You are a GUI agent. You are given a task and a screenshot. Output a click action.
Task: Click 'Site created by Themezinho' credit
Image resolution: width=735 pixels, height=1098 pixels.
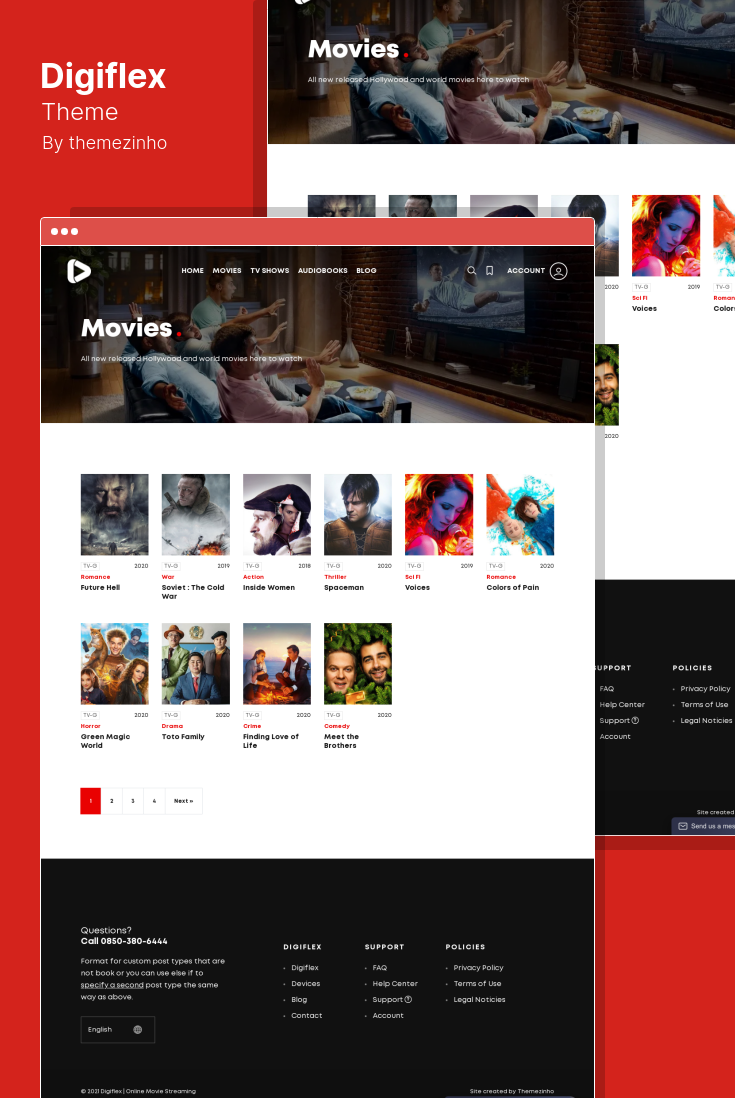click(512, 1091)
